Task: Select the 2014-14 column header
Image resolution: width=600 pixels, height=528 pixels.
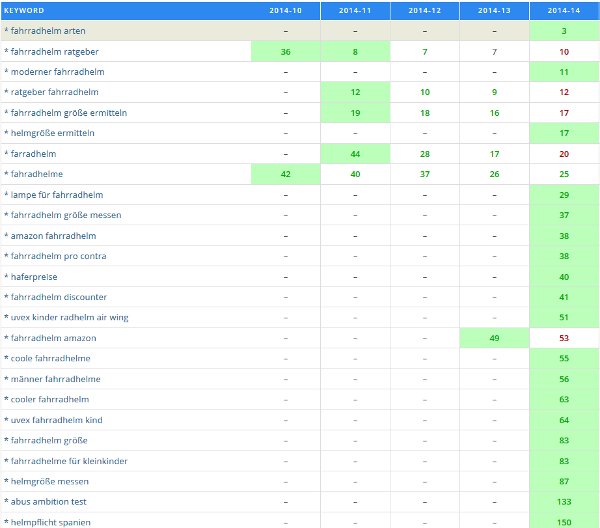Action: pyautogui.click(x=564, y=10)
